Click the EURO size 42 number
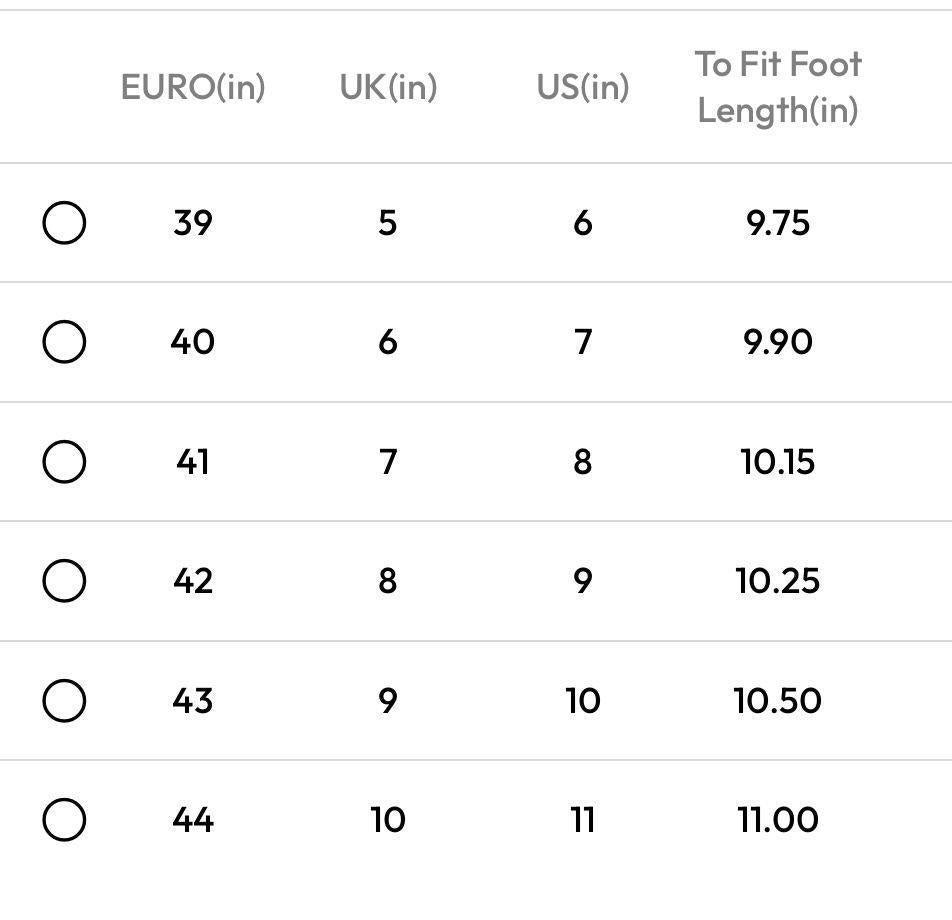This screenshot has width=952, height=920. [x=193, y=581]
